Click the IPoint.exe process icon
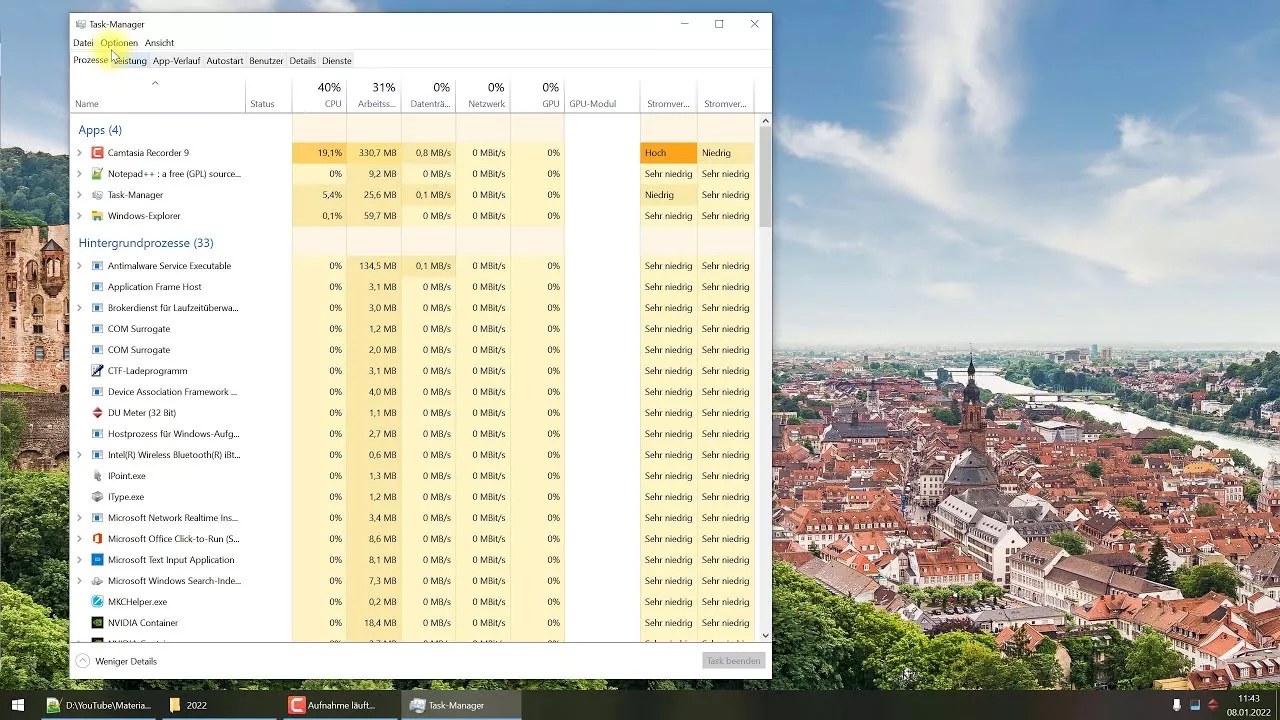 pos(97,475)
